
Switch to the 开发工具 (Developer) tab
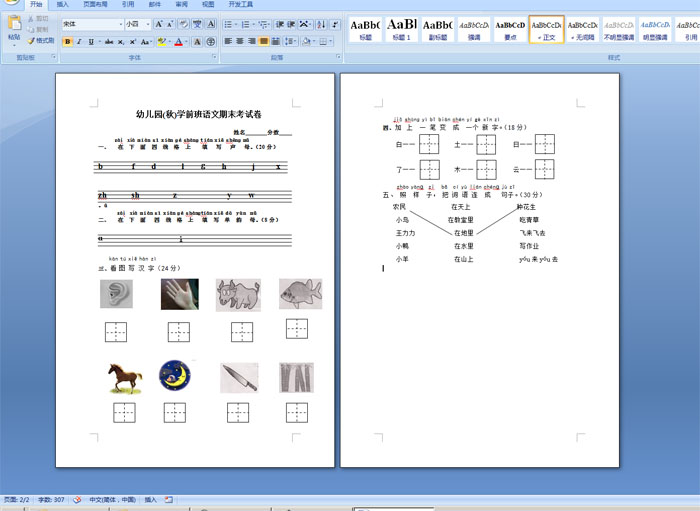click(x=241, y=4)
